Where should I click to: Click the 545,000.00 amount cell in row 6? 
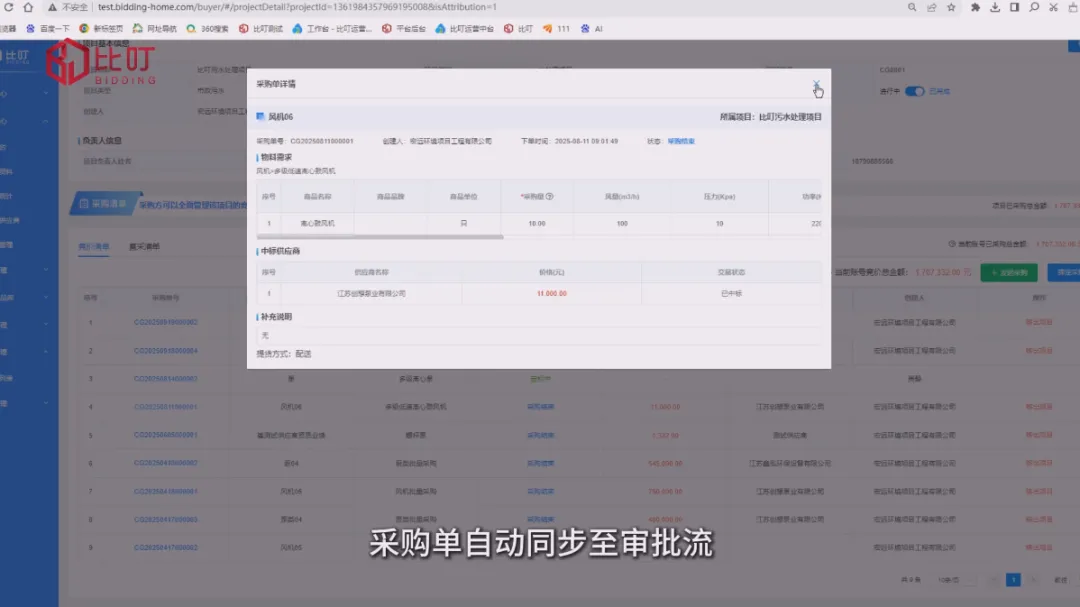click(x=665, y=464)
